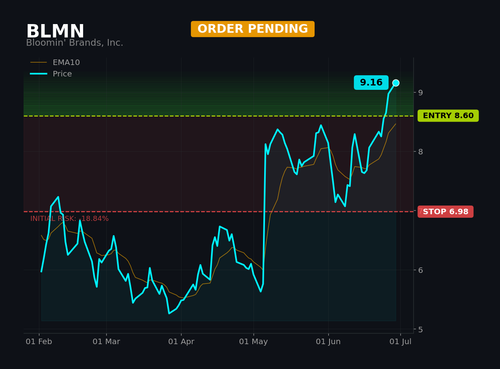The height and width of the screenshot is (369, 500).
Task: Click the y-axis value 9
Action: [420, 92]
